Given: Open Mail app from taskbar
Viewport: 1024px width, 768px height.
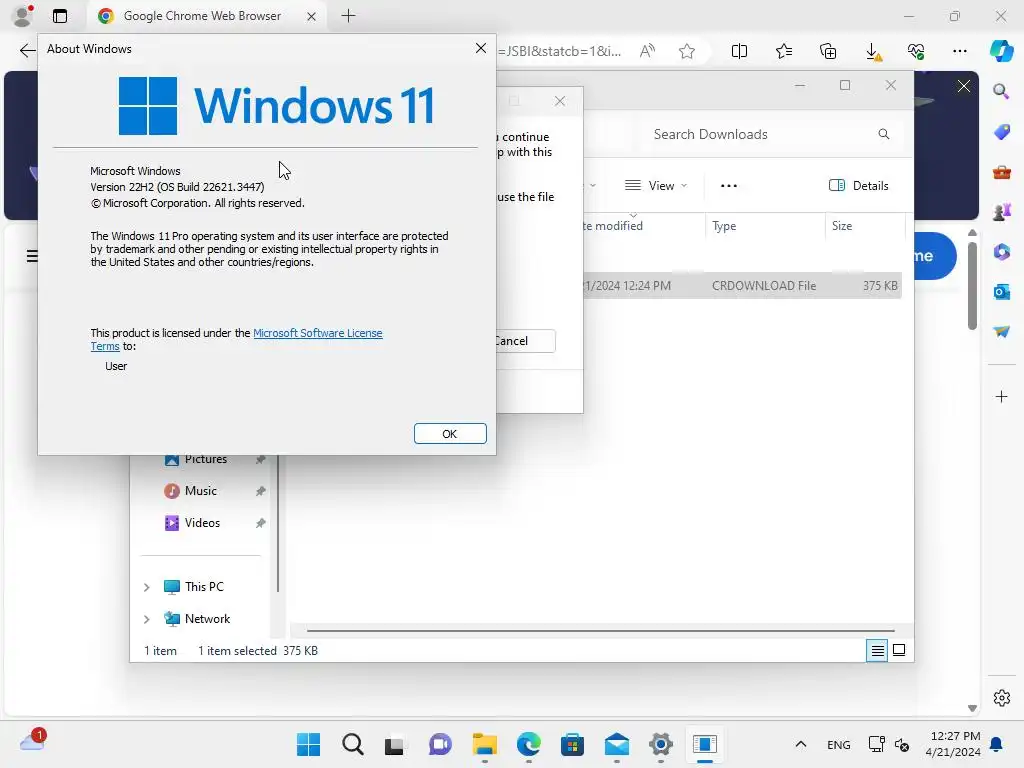Looking at the screenshot, I should point(616,744).
